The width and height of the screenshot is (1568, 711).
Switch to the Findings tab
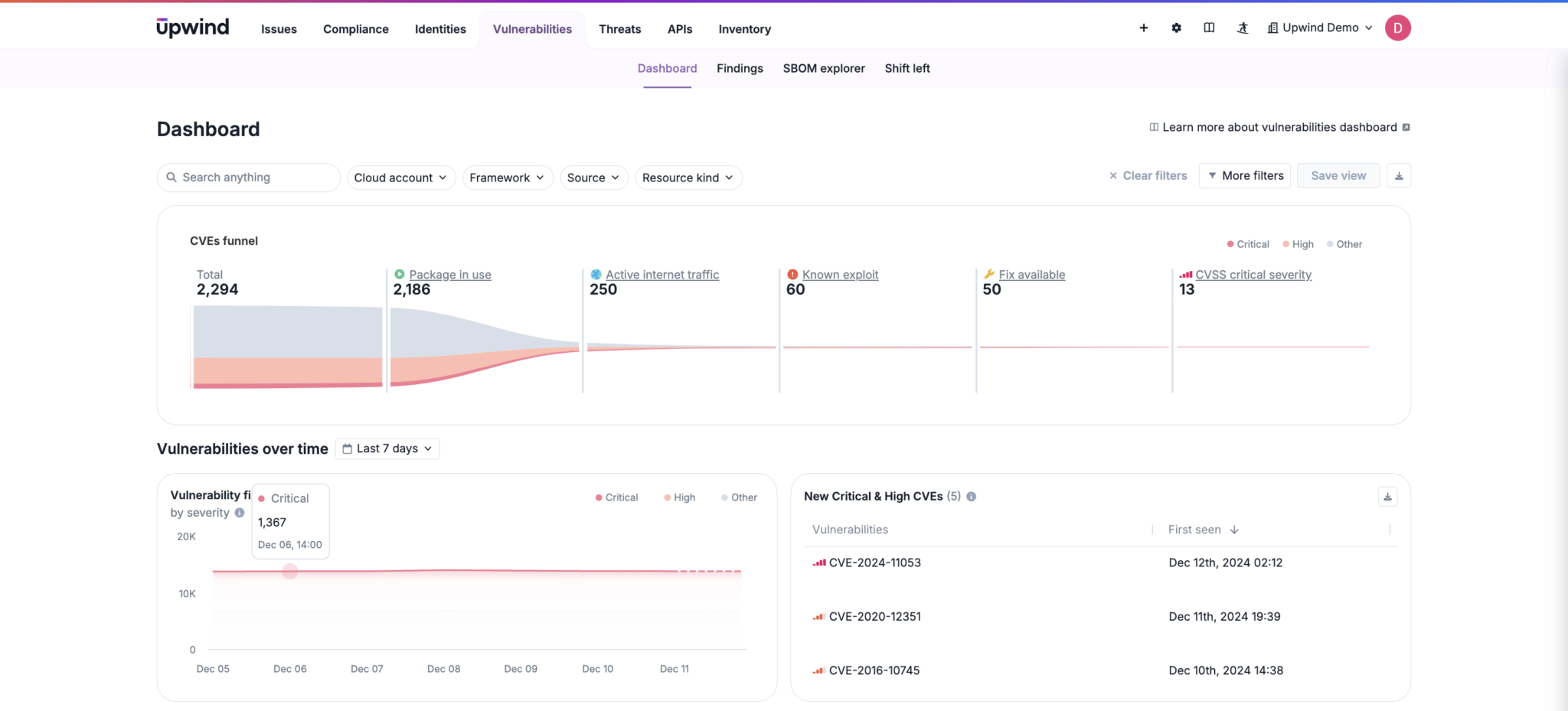[x=740, y=68]
